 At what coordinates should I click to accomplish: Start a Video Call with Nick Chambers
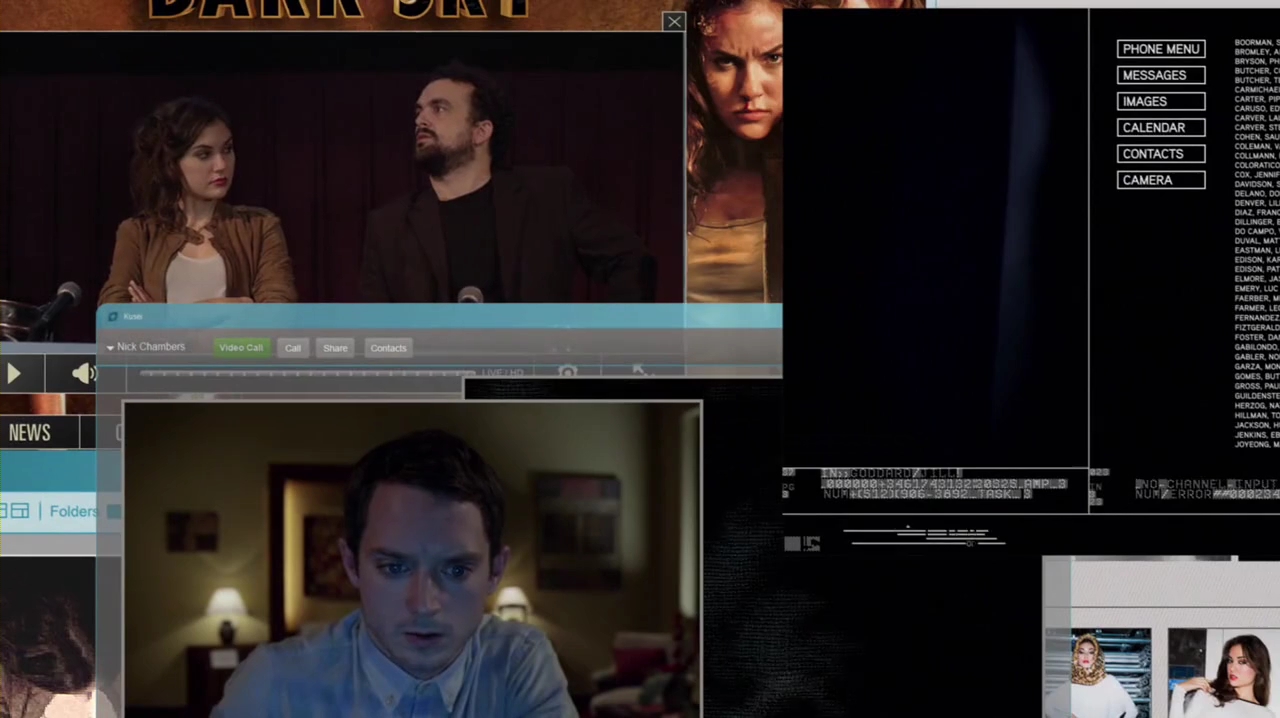pos(241,348)
